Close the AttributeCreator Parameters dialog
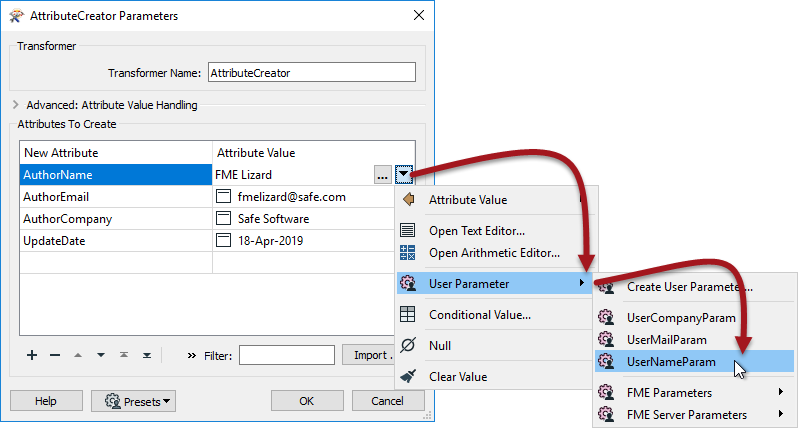Screen dimensions: 798x428 (419, 15)
